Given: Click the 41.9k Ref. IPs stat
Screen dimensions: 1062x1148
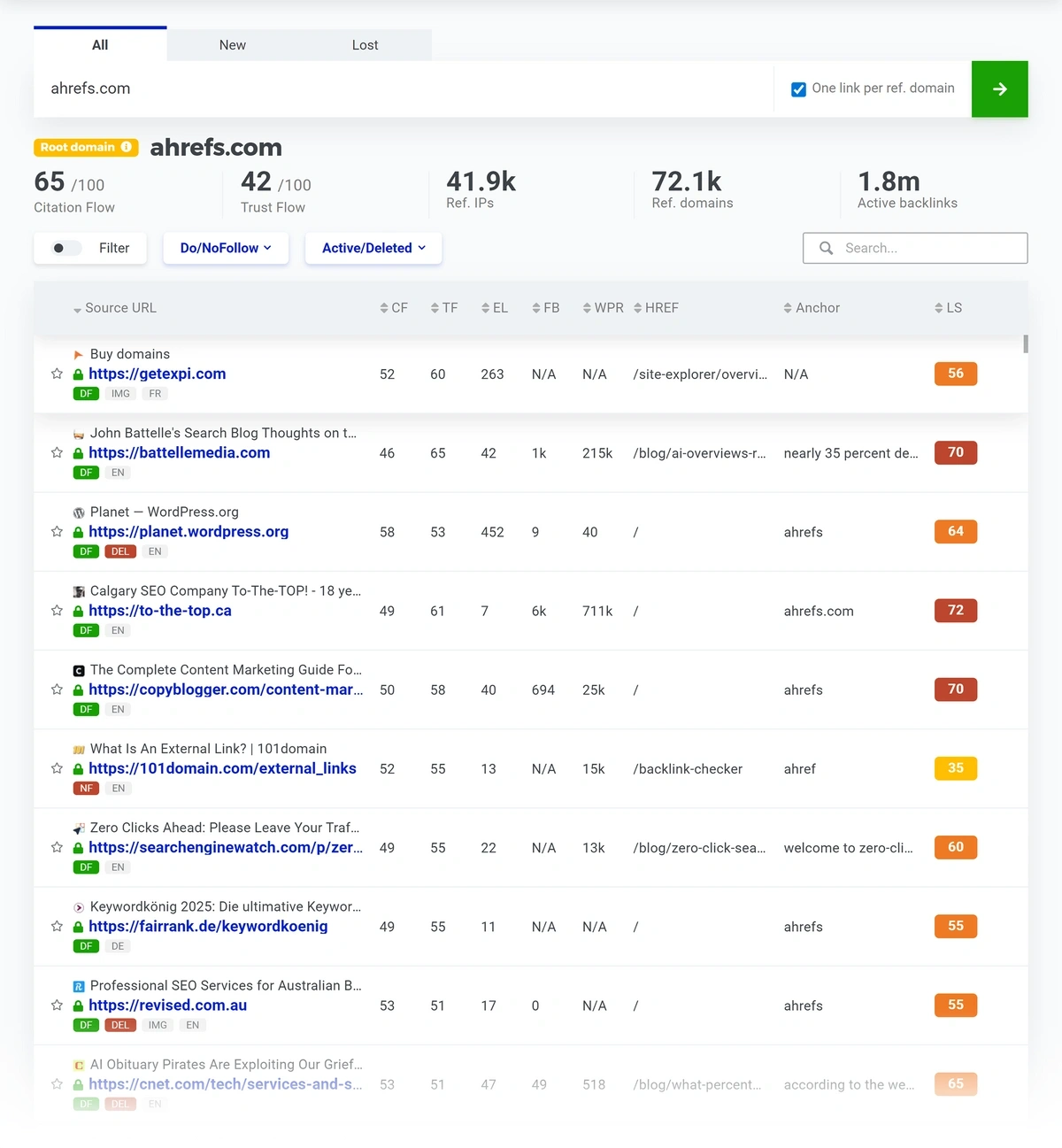Looking at the screenshot, I should (x=481, y=189).
